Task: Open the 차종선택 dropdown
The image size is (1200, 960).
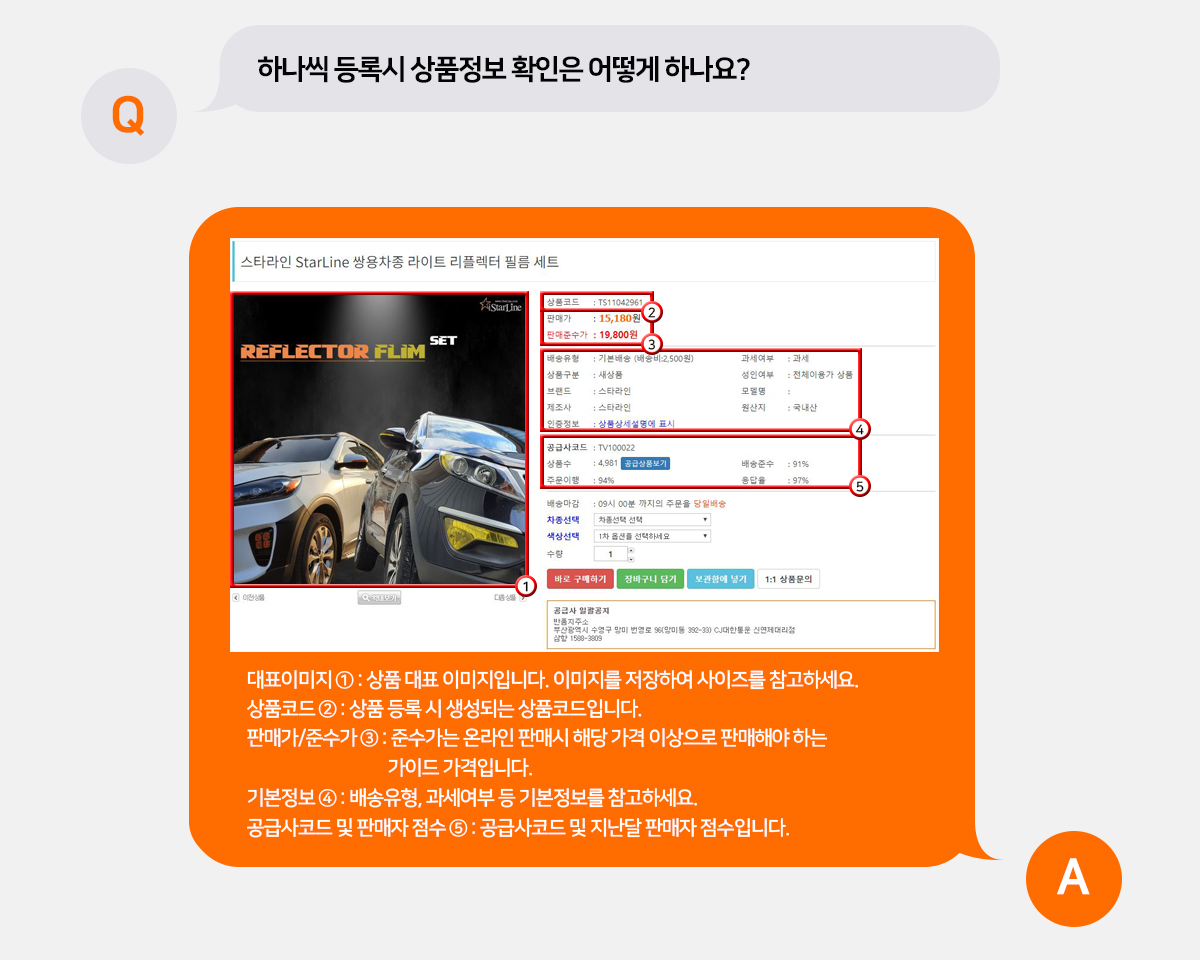Action: (652, 520)
